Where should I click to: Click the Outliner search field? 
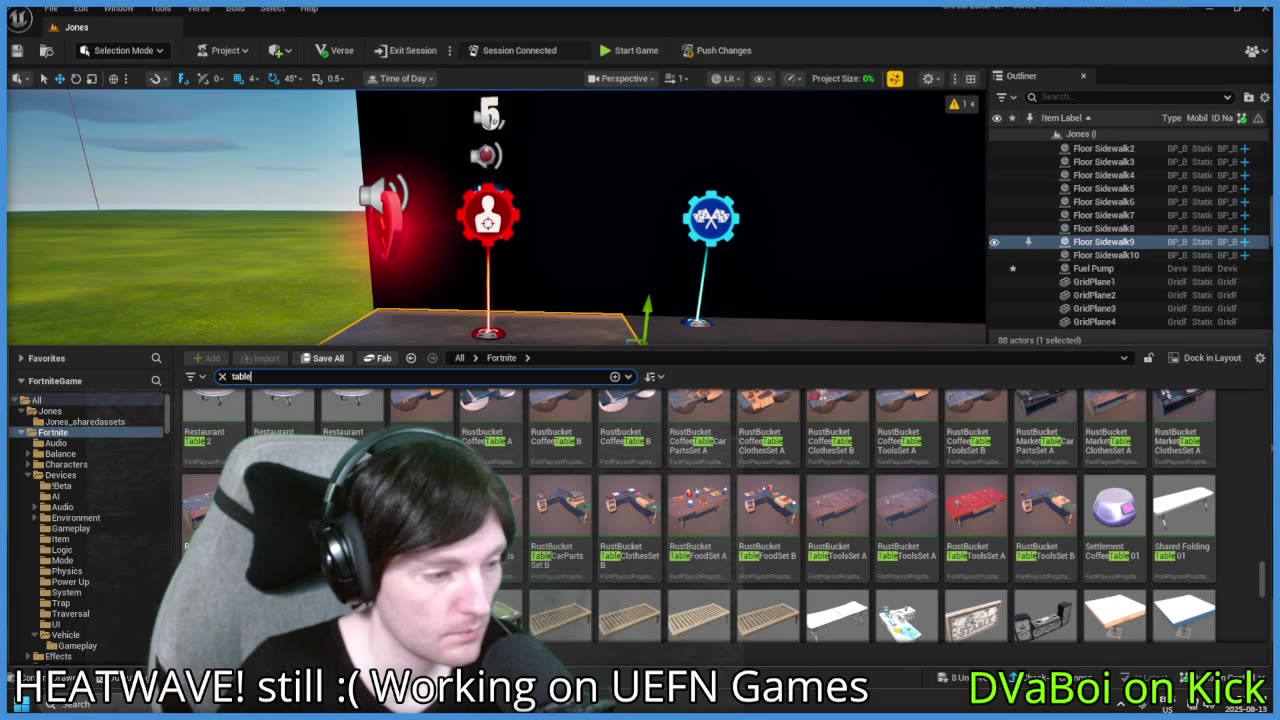pos(1130,97)
